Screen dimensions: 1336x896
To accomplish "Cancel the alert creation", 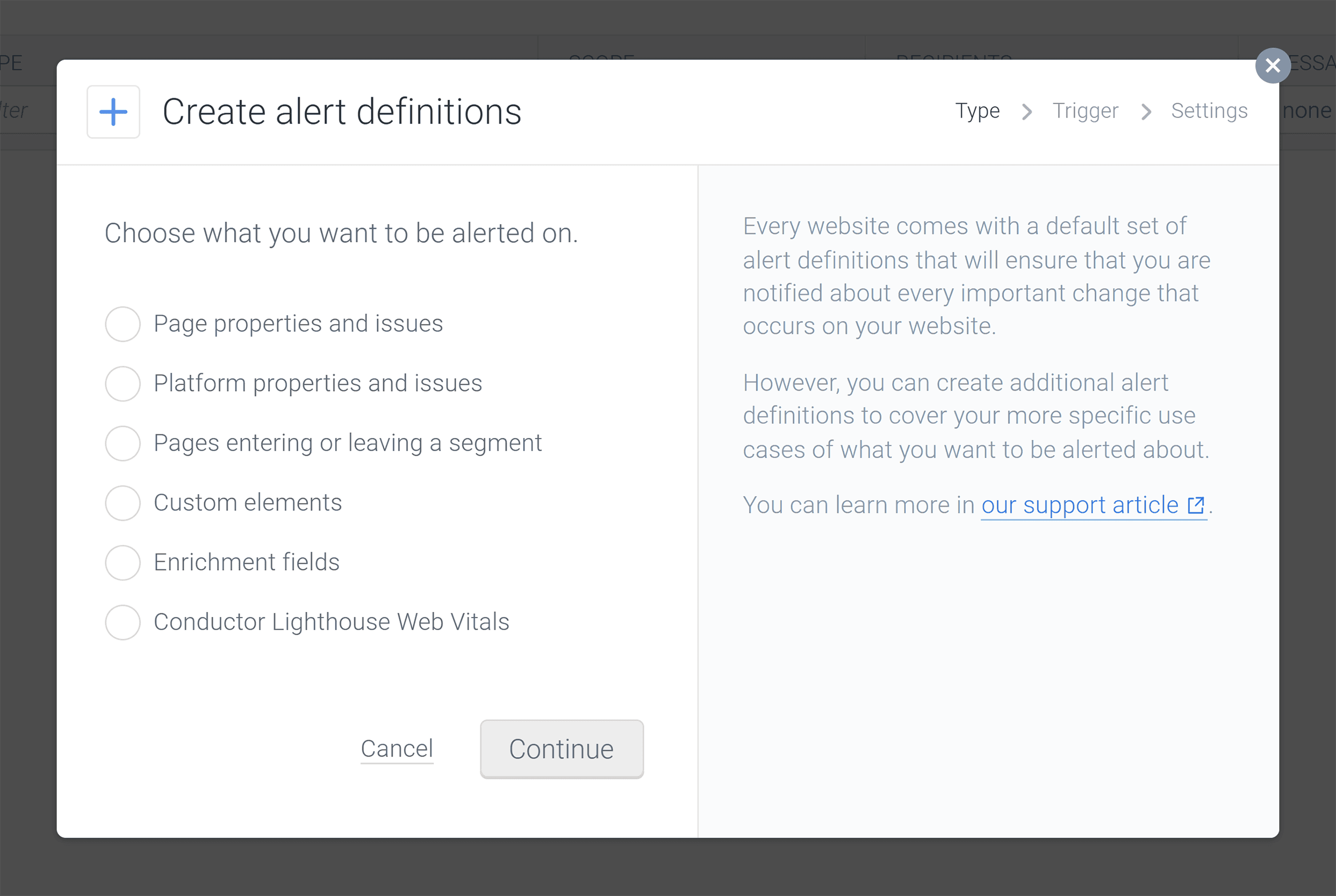I will click(x=396, y=749).
